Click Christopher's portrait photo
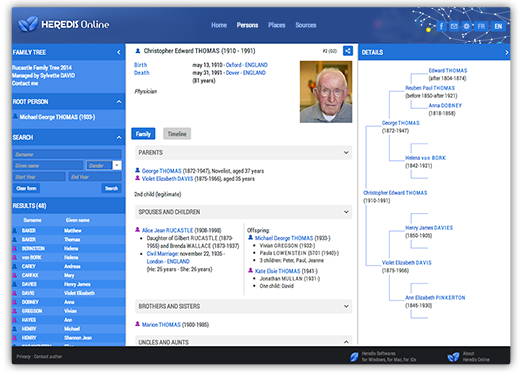 tap(326, 92)
